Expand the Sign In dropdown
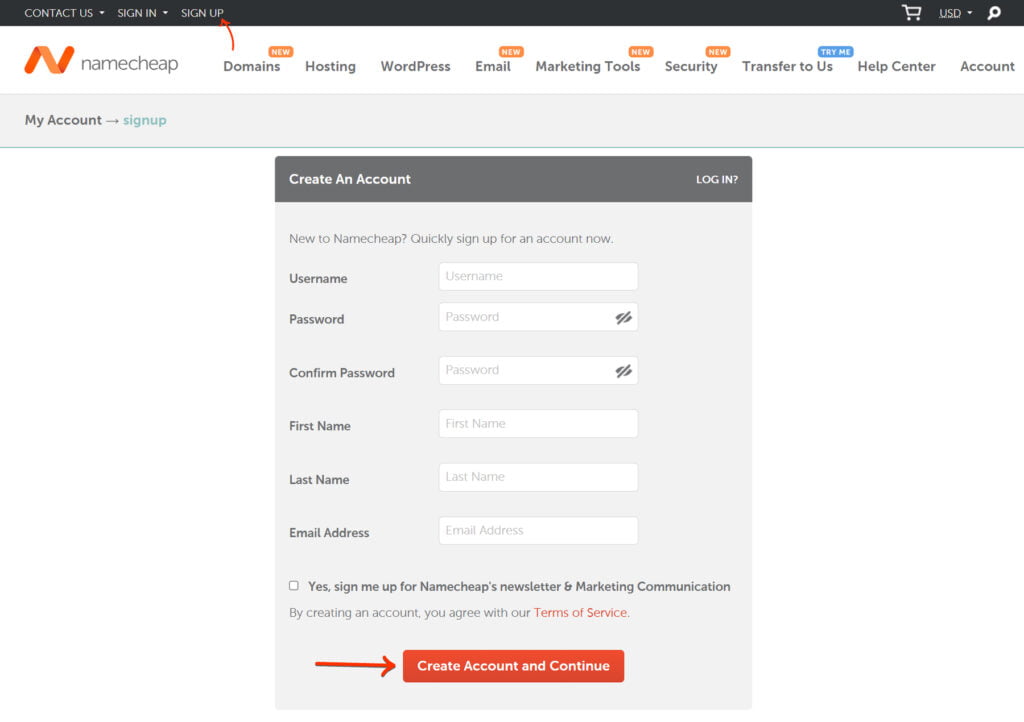The height and width of the screenshot is (722, 1024). pyautogui.click(x=142, y=13)
